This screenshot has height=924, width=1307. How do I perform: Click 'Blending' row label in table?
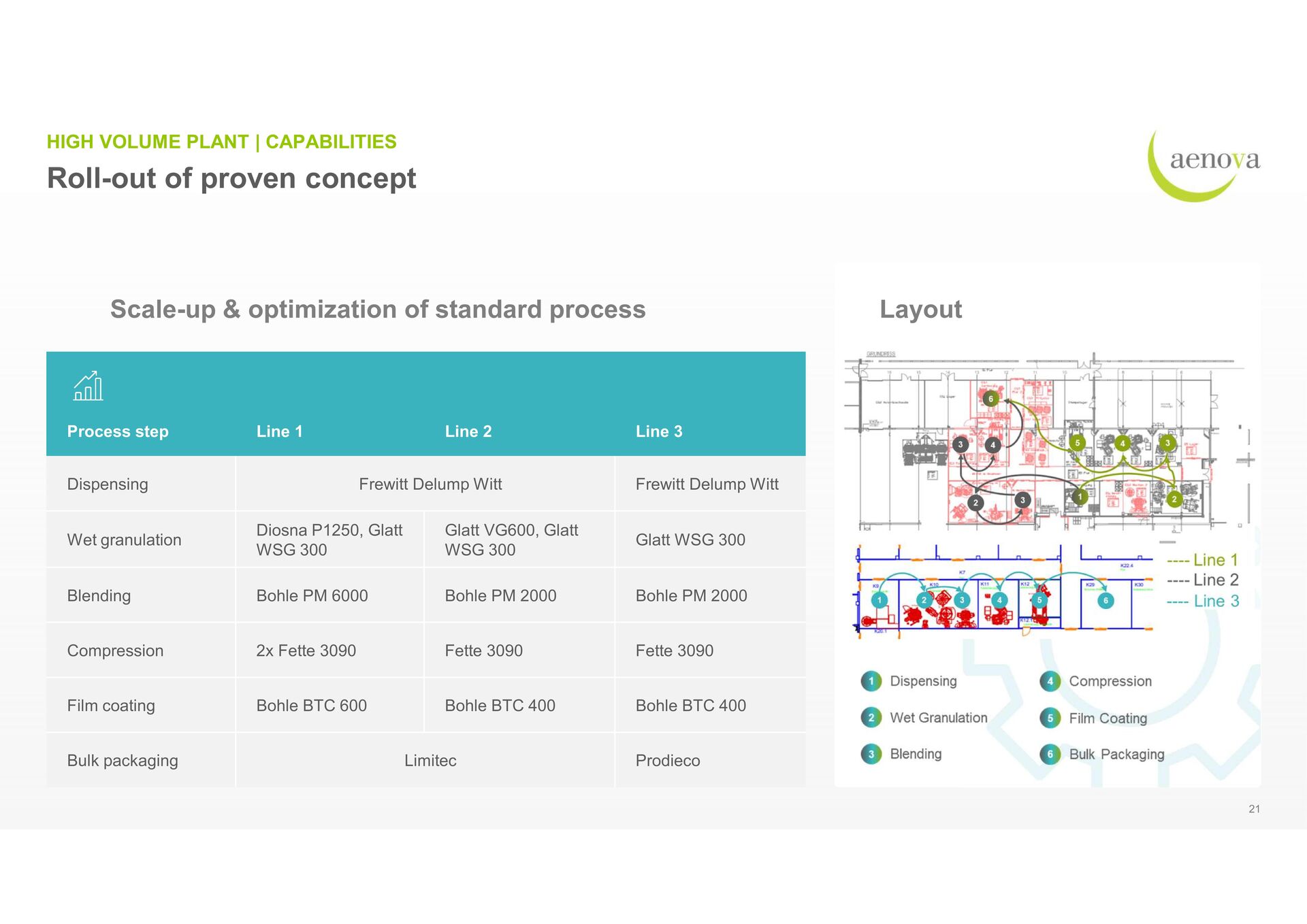point(99,596)
